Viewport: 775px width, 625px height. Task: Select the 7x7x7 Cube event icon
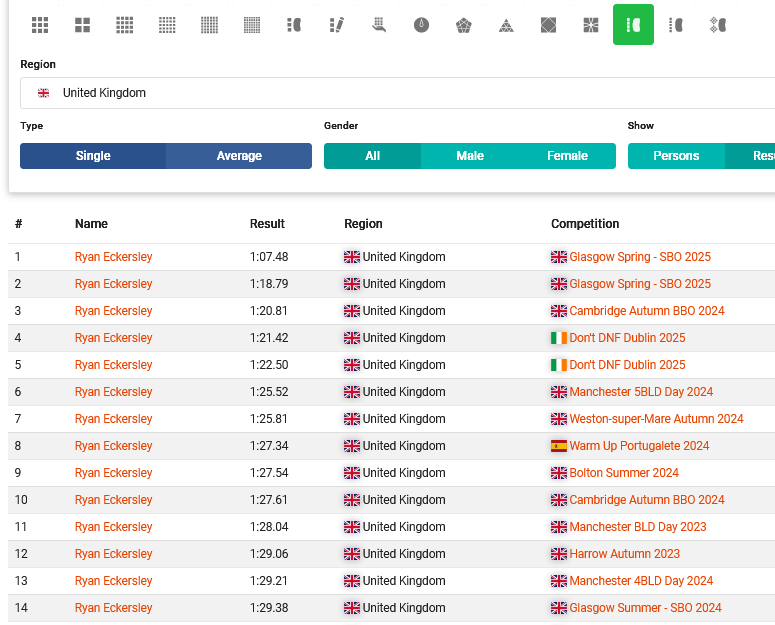coord(252,25)
